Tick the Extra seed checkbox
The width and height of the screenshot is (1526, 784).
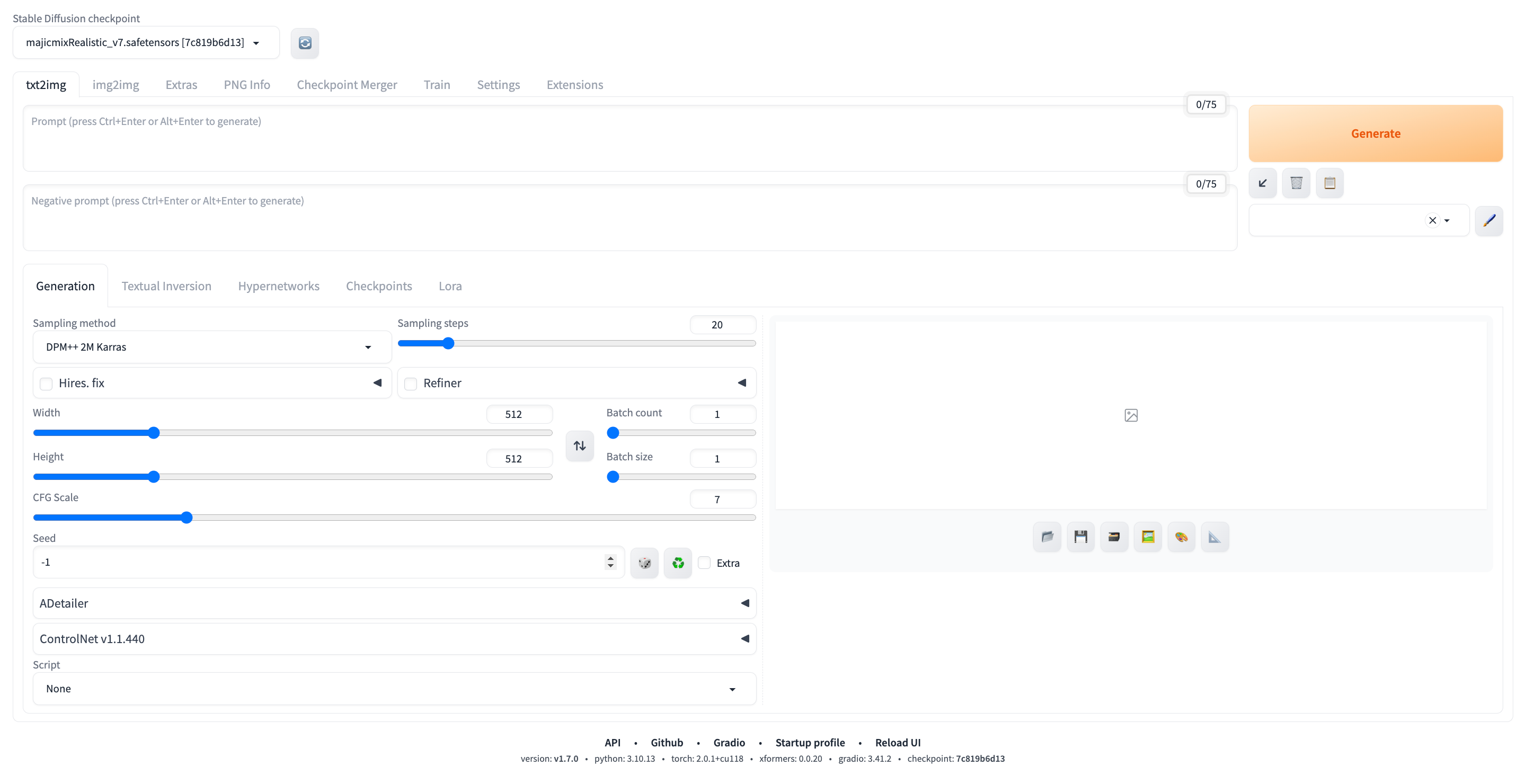(x=704, y=563)
